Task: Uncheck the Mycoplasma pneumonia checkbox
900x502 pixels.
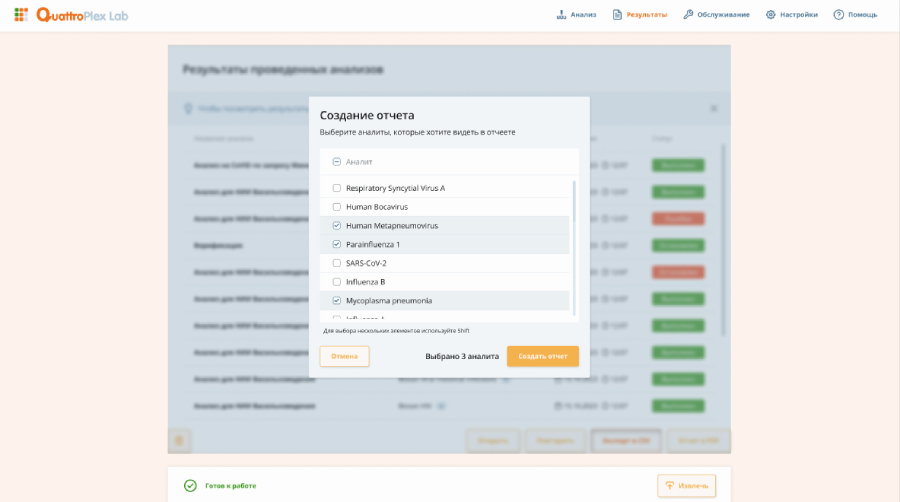Action: pos(337,300)
